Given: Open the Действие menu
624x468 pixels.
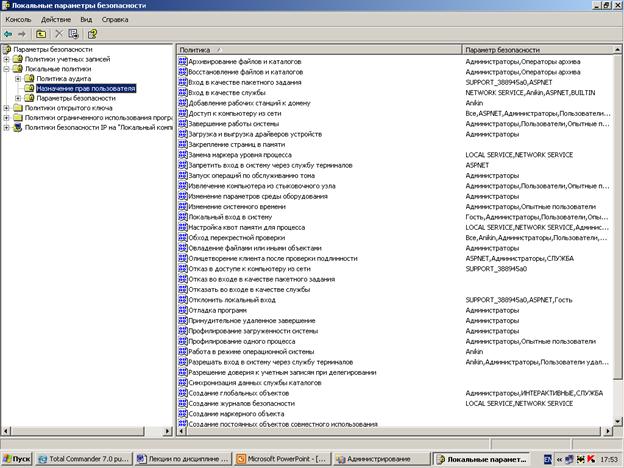Looking at the screenshot, I should point(56,20).
